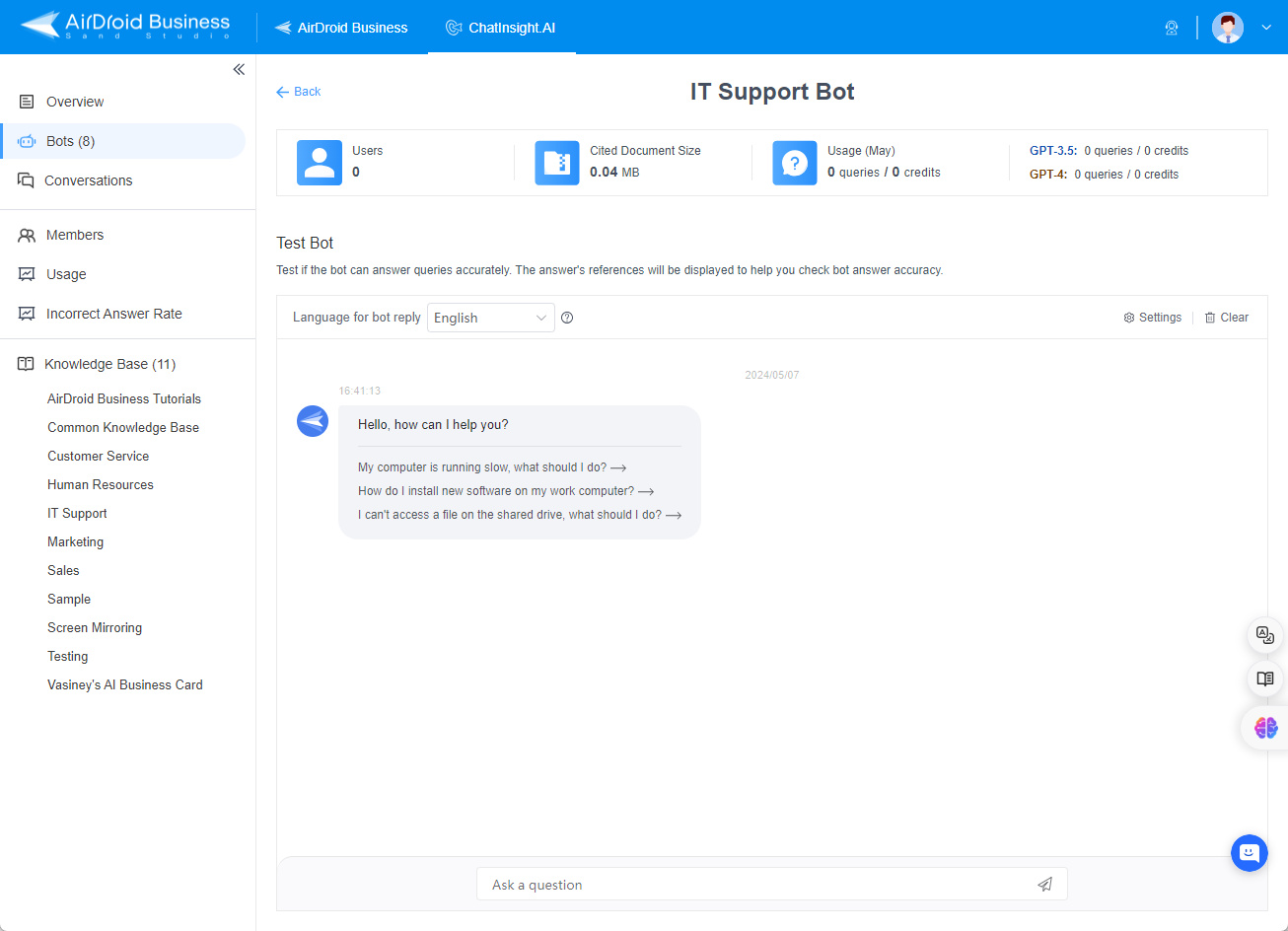The image size is (1288, 931).
Task: Click the Knowledge Base book icon
Action: click(x=26, y=364)
